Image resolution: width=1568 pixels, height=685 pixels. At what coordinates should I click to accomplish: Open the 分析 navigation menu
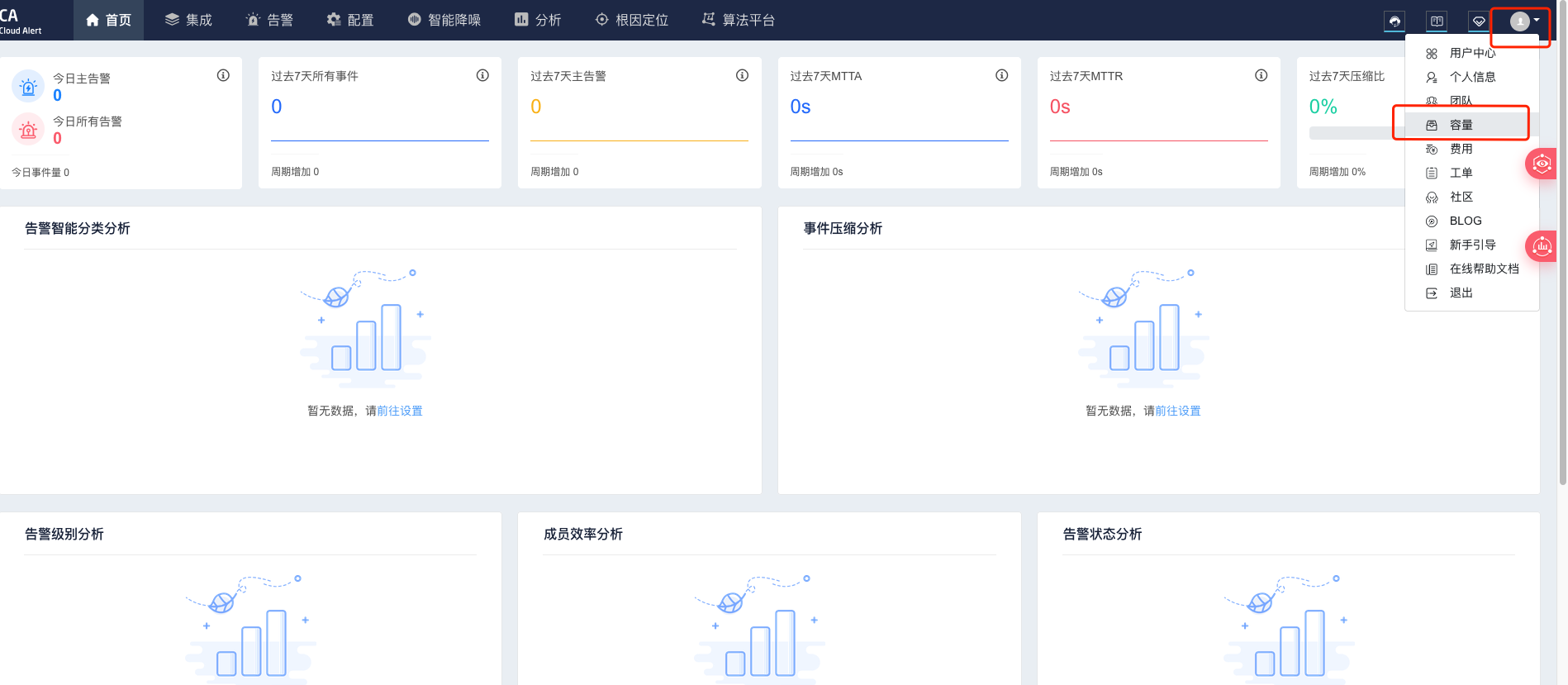coord(538,20)
